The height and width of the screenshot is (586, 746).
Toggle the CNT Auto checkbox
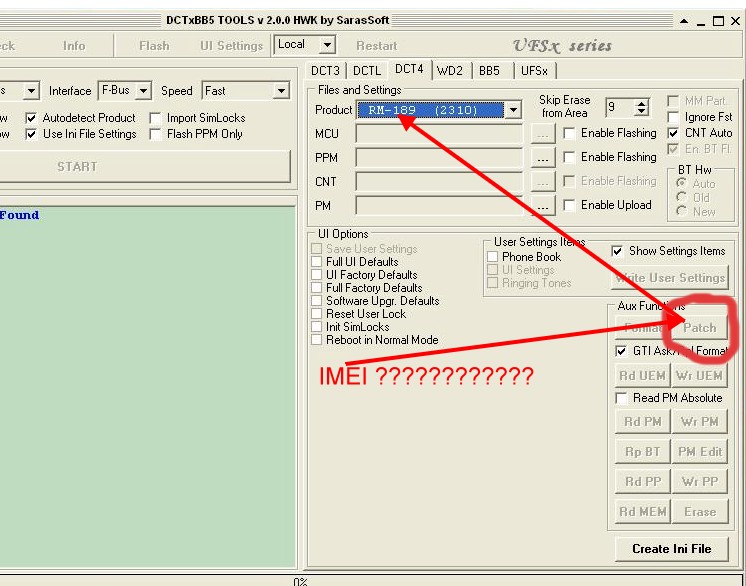(673, 133)
